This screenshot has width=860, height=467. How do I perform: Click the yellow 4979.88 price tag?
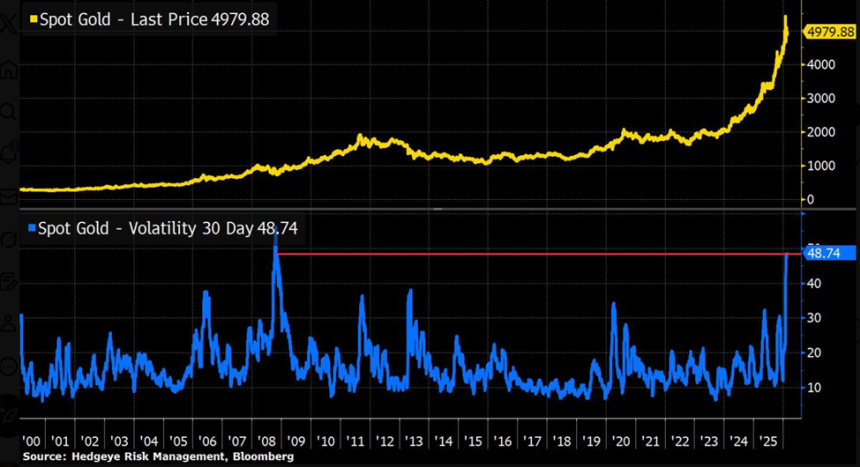point(830,32)
